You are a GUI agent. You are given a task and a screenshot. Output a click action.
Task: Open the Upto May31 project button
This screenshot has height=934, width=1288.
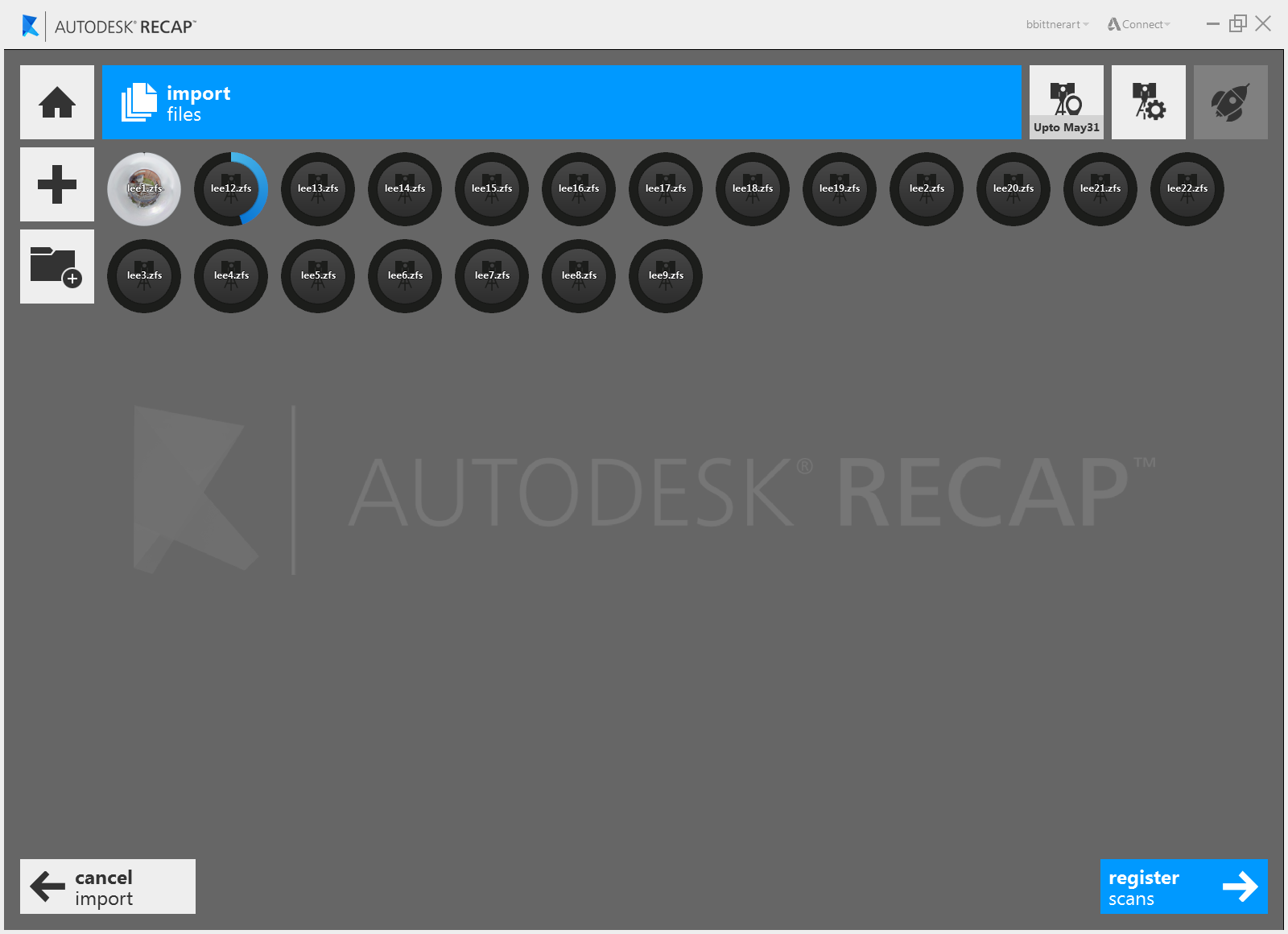(x=1067, y=102)
